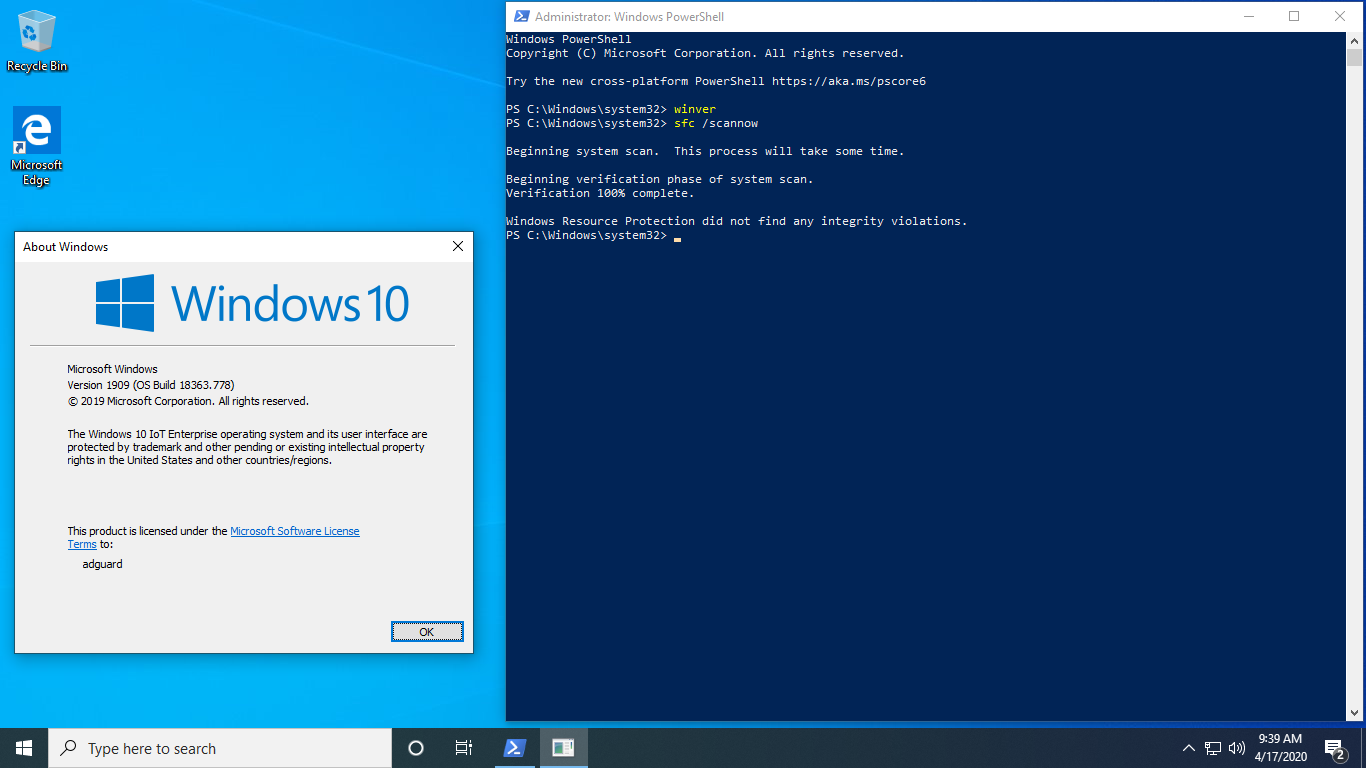Click OK in the About Windows dialog
Screen dimensions: 1366x768
point(427,631)
